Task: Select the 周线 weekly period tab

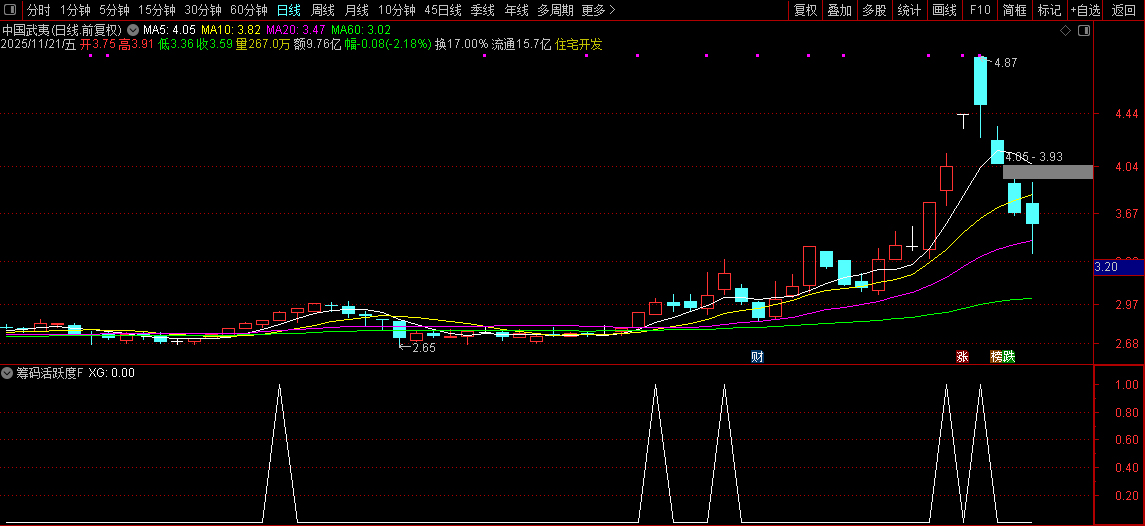Action: pos(323,10)
